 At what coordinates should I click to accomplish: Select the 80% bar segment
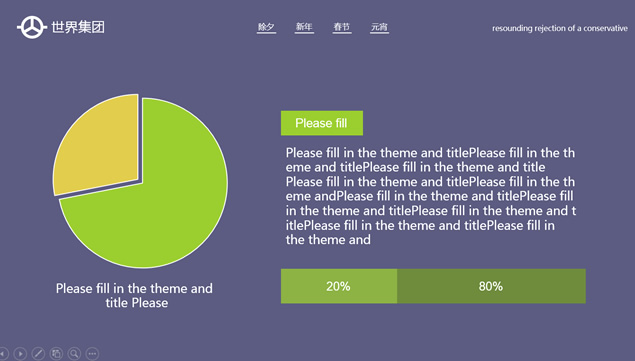coord(491,286)
